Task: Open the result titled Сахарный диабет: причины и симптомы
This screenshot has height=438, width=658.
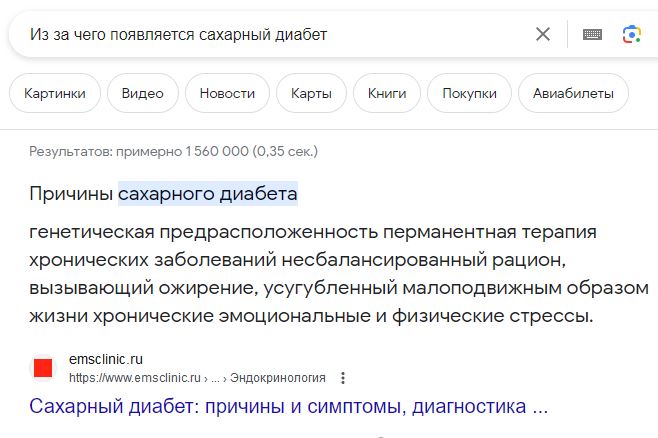Action: pos(288,406)
